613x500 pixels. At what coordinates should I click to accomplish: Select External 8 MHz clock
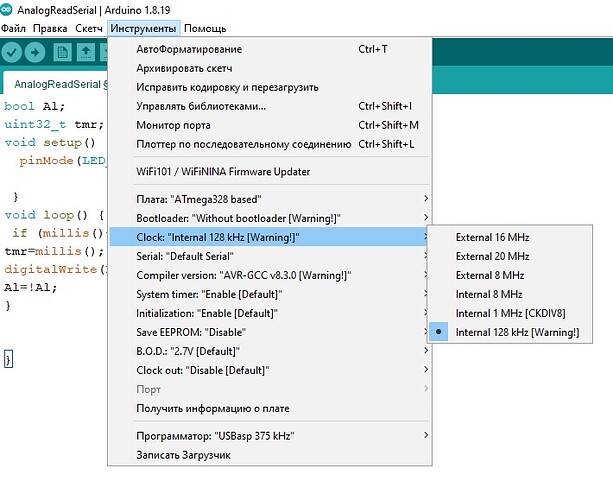point(509,275)
